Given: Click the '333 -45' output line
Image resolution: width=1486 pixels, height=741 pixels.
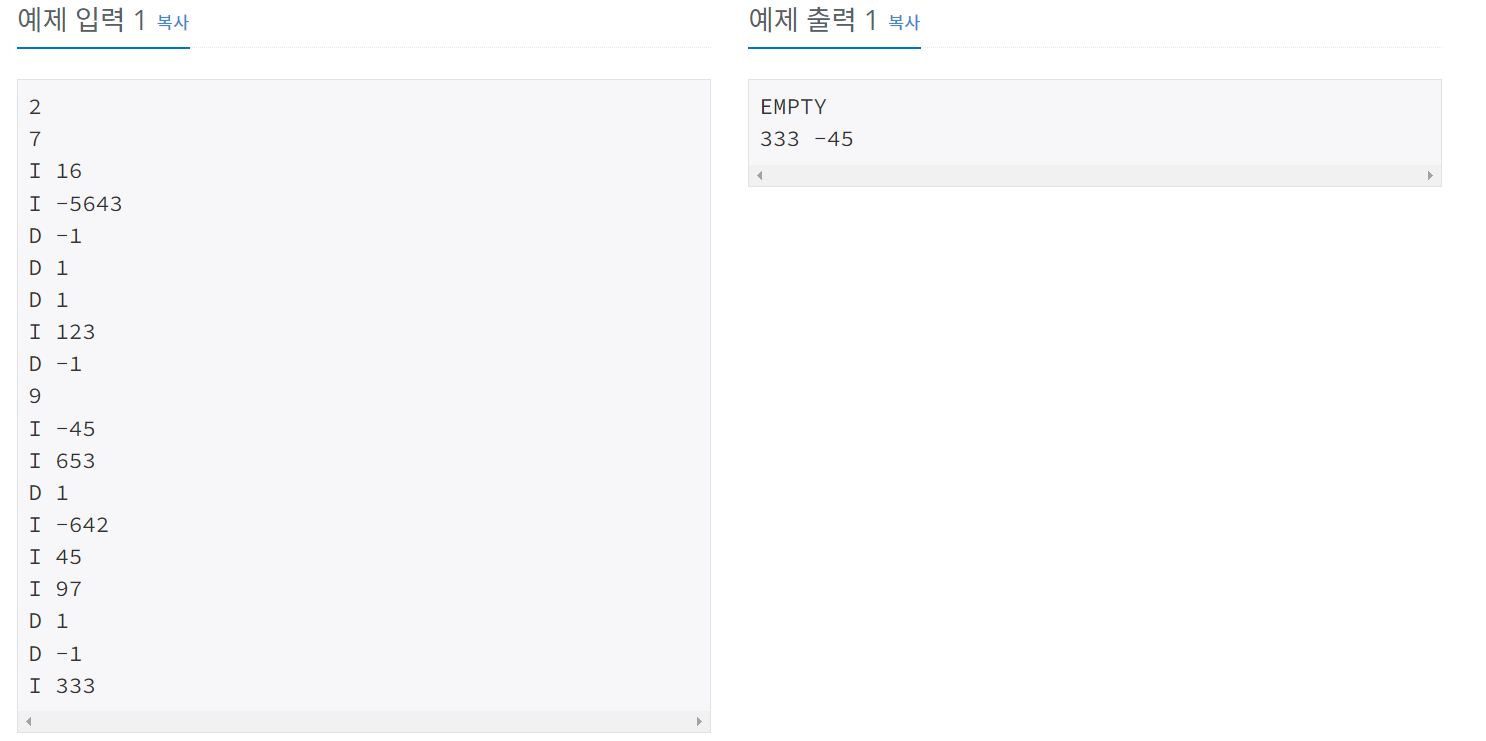Looking at the screenshot, I should coord(807,139).
